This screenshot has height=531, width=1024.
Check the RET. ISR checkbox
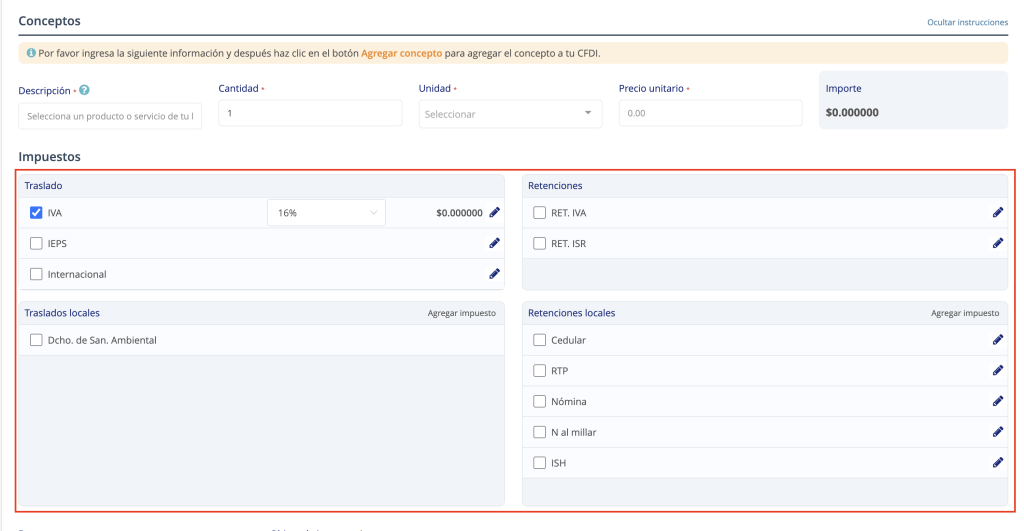539,244
